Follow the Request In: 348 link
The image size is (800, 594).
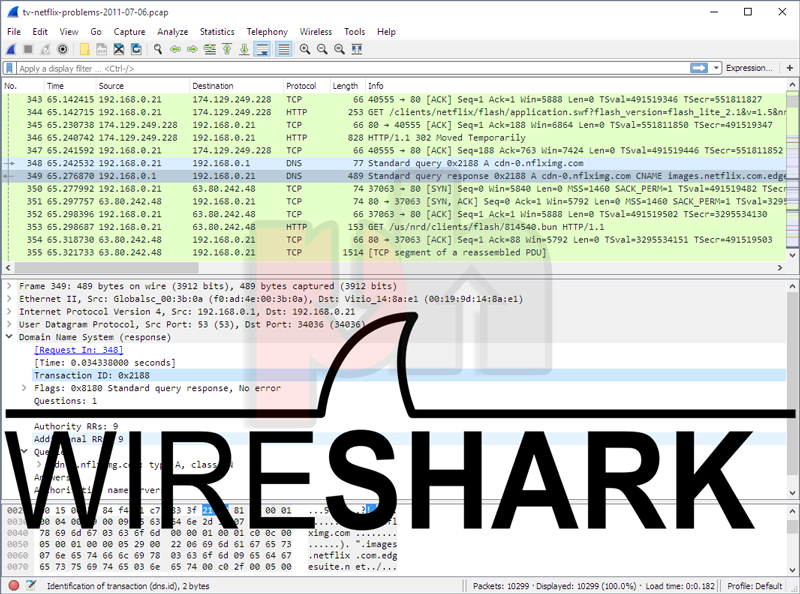tap(79, 350)
